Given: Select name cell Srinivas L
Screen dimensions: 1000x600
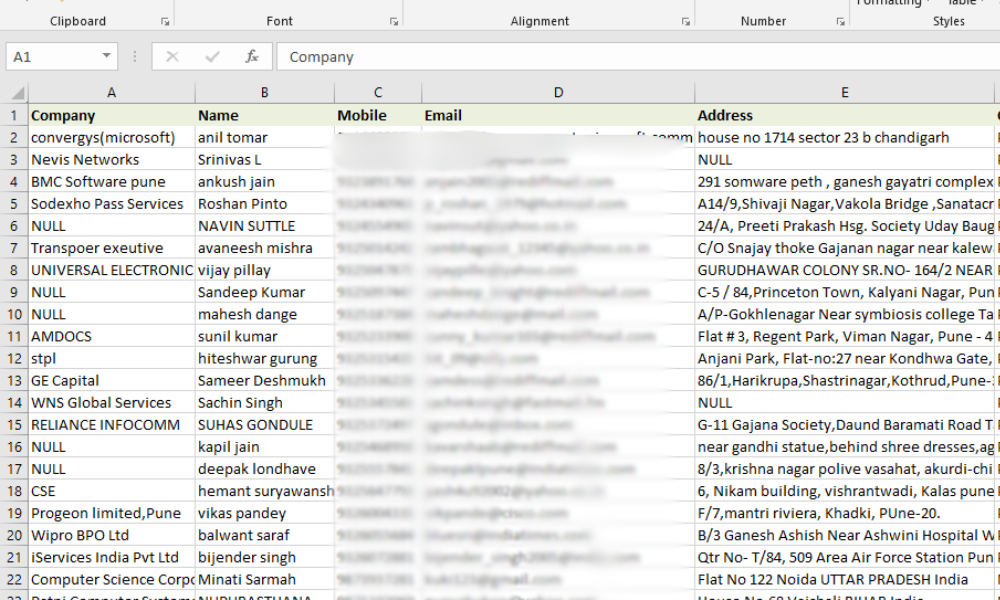Looking at the screenshot, I should coord(265,159).
